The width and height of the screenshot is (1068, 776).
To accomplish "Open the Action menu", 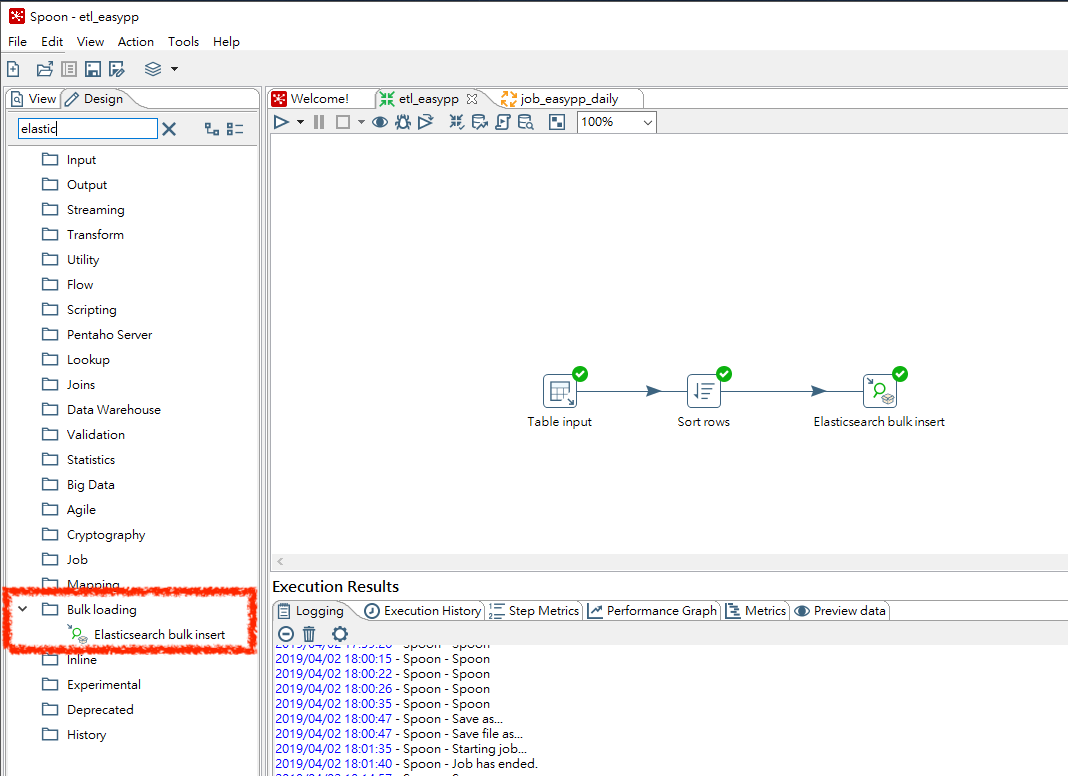I will [x=136, y=42].
